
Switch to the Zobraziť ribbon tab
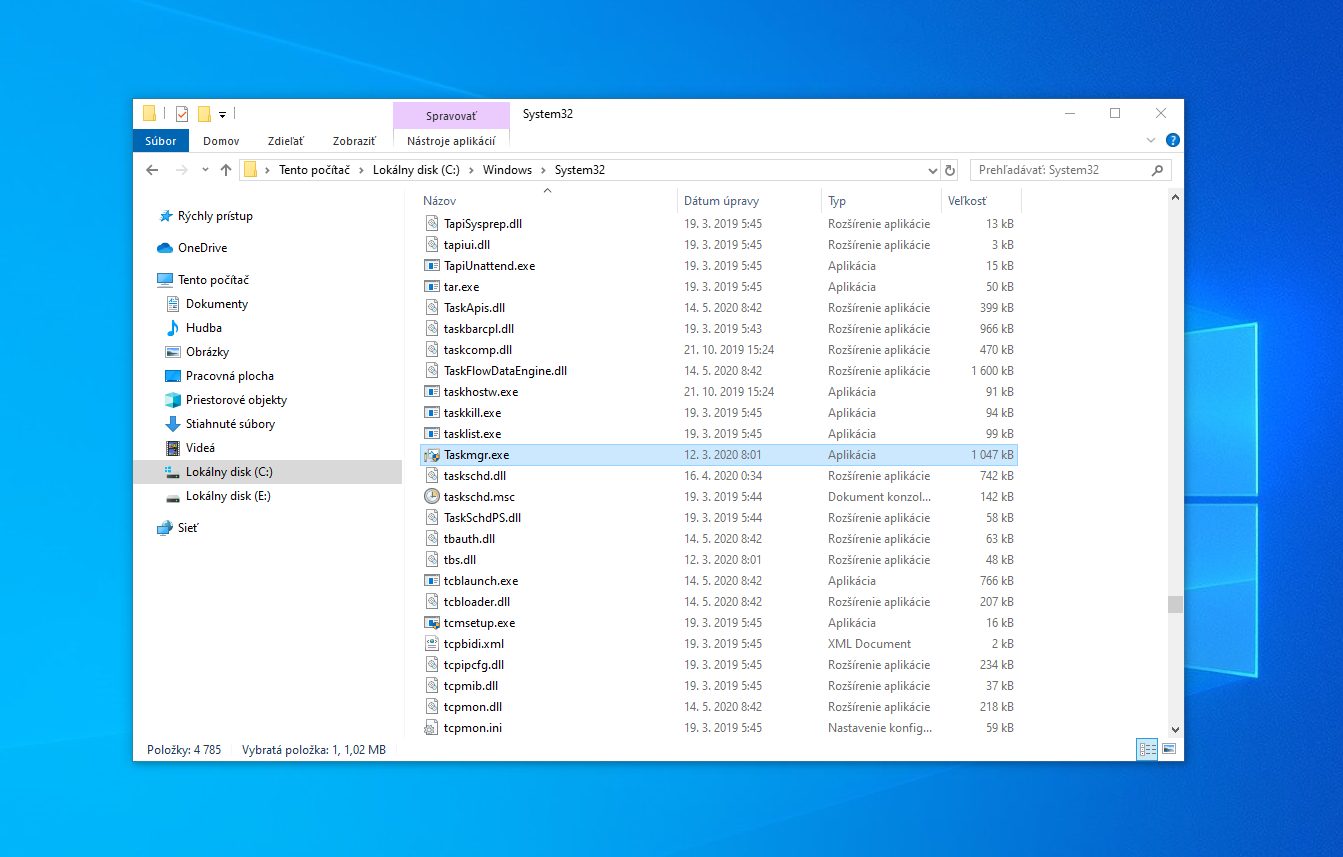[x=356, y=141]
